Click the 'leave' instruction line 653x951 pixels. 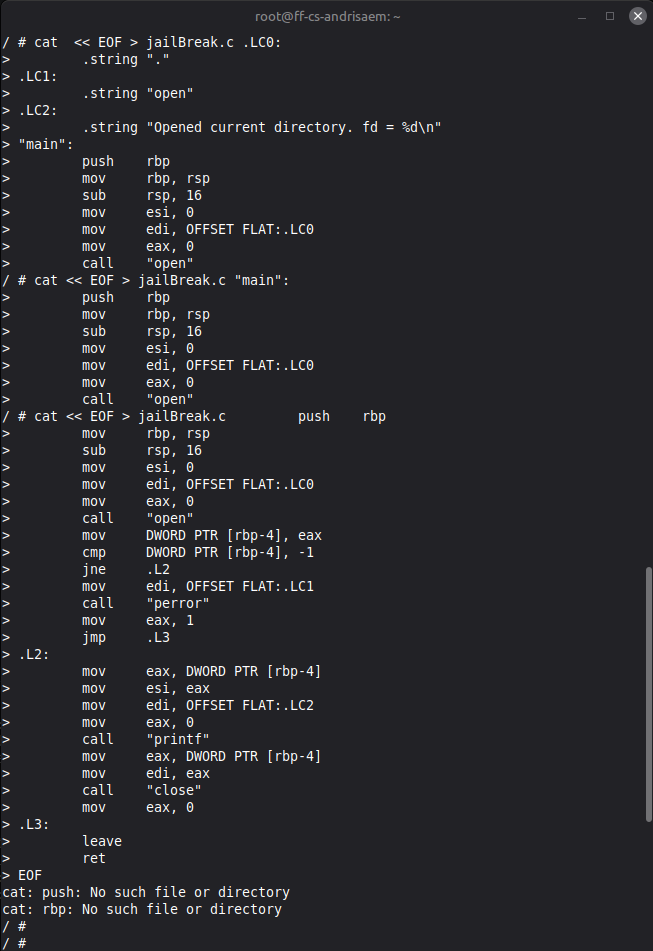(102, 841)
